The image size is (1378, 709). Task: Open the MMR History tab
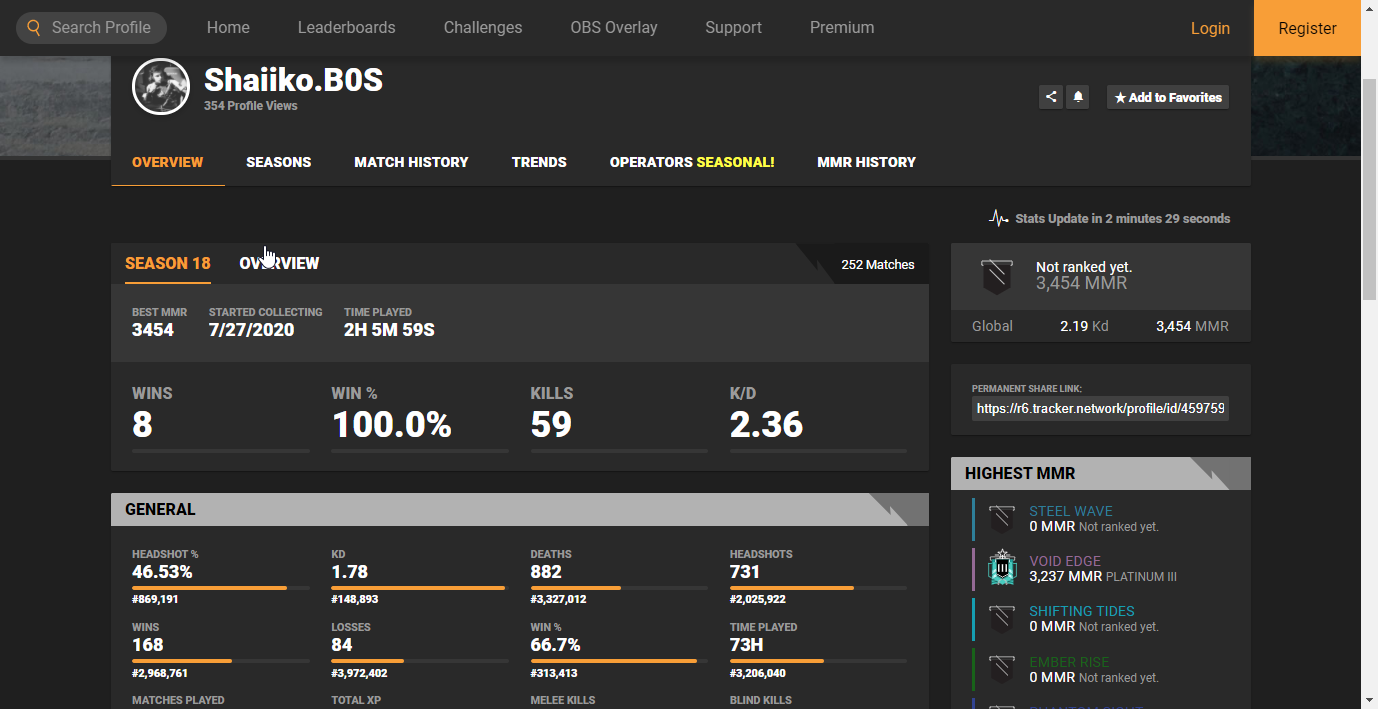pyautogui.click(x=866, y=162)
